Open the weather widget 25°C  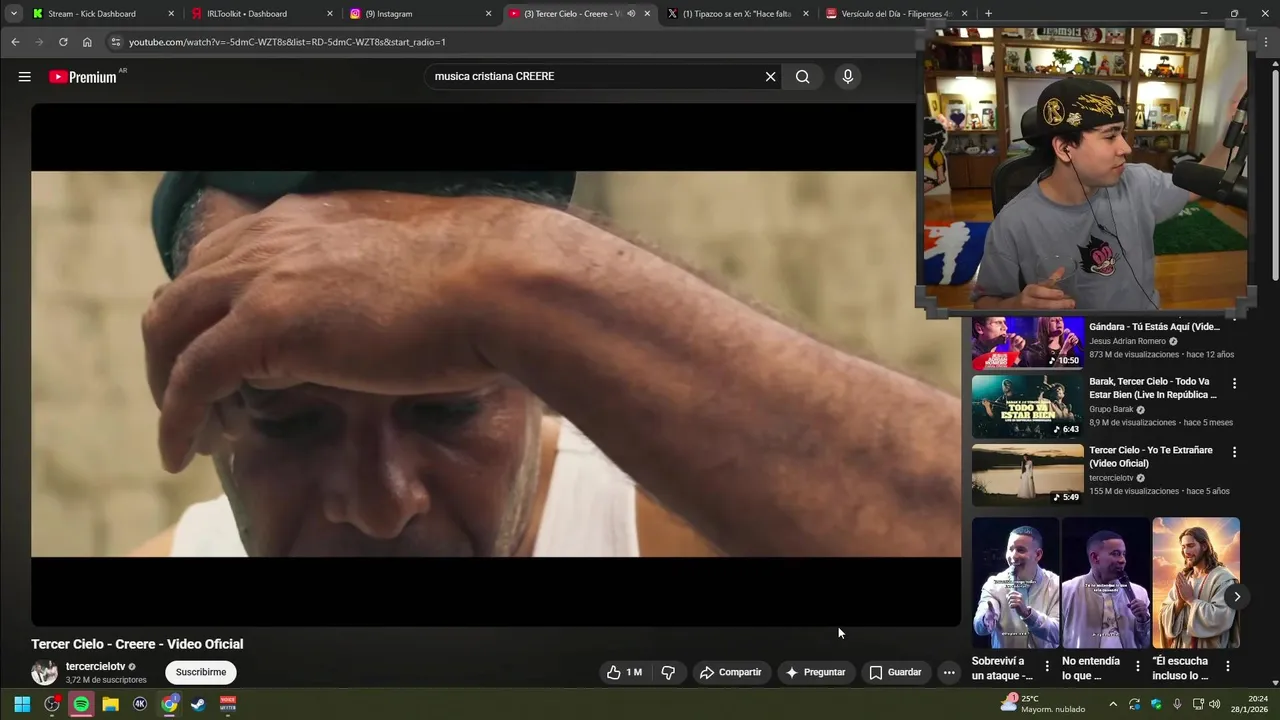1043,704
